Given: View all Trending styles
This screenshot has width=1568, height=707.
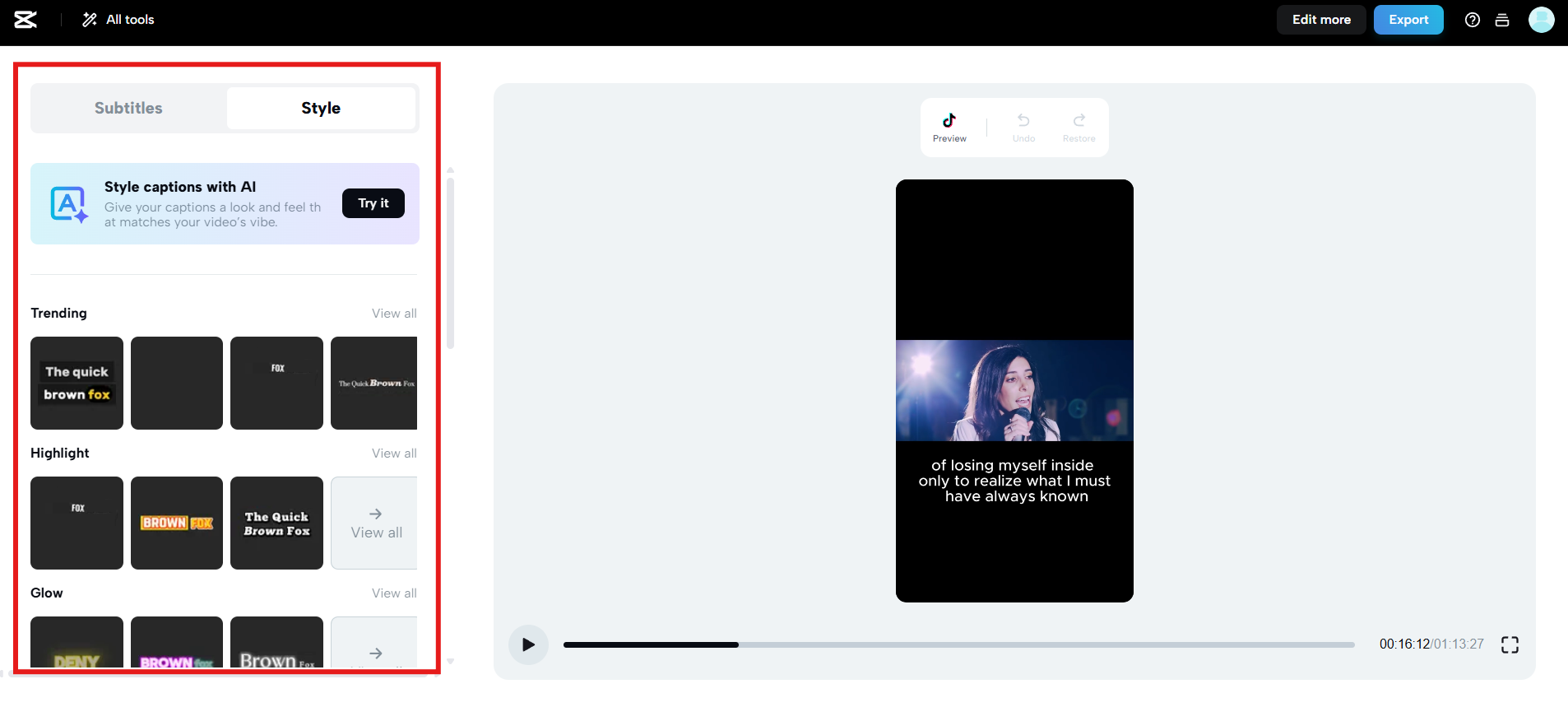Looking at the screenshot, I should (394, 314).
